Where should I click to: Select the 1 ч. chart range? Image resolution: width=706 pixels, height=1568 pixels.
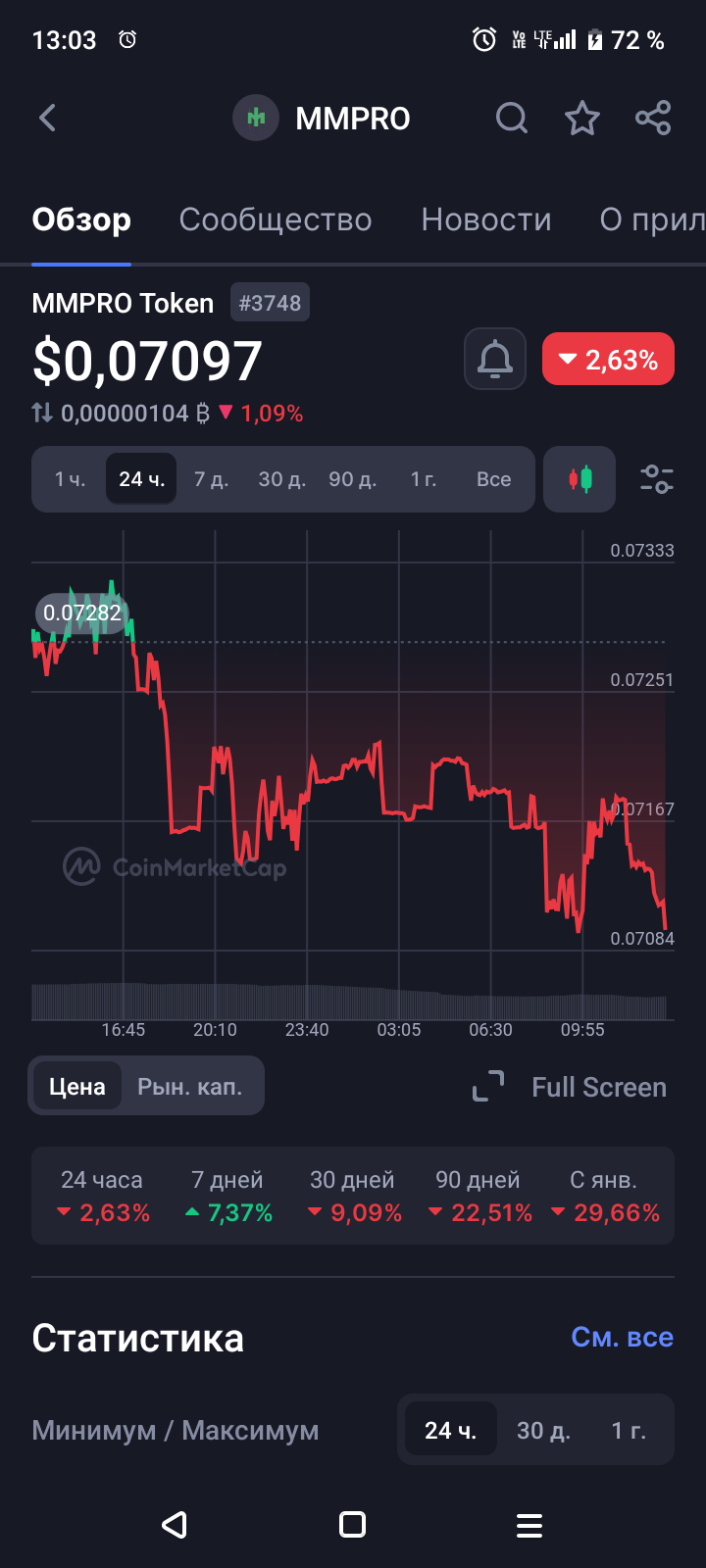click(x=71, y=479)
